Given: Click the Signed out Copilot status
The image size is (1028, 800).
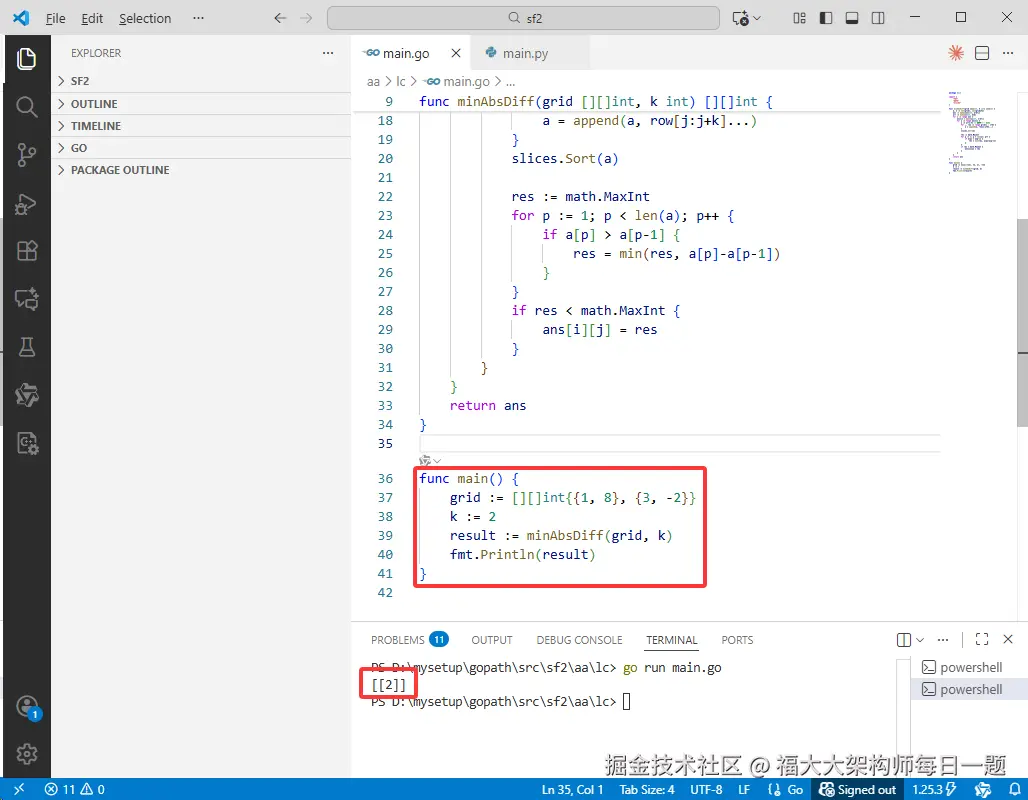Looking at the screenshot, I should (857, 790).
